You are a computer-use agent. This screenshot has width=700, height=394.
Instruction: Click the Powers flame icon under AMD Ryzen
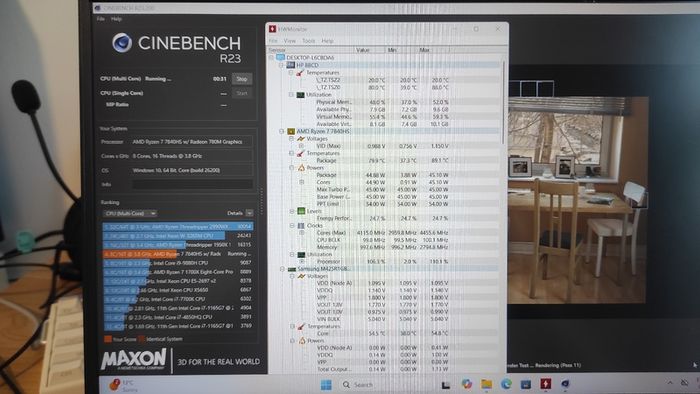tap(301, 168)
